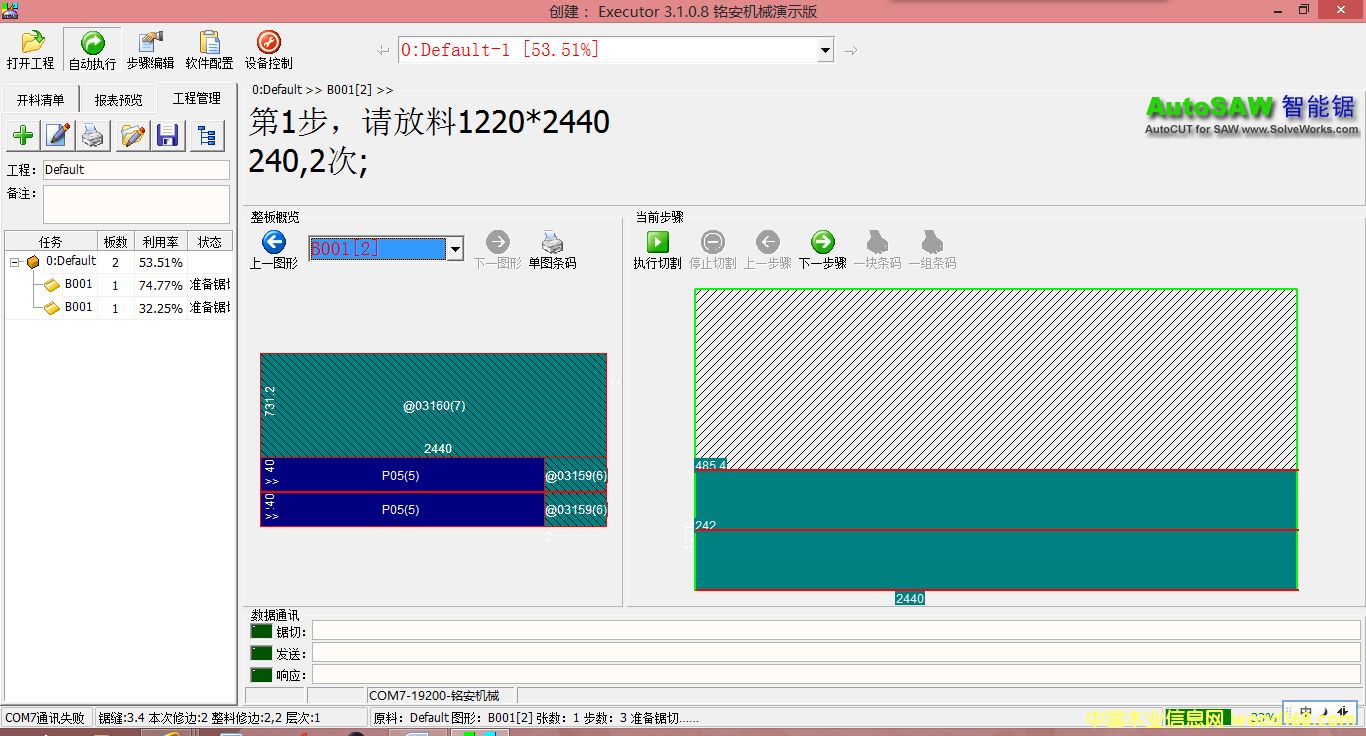Select the 自动执行 auto execute tool

tap(92, 50)
